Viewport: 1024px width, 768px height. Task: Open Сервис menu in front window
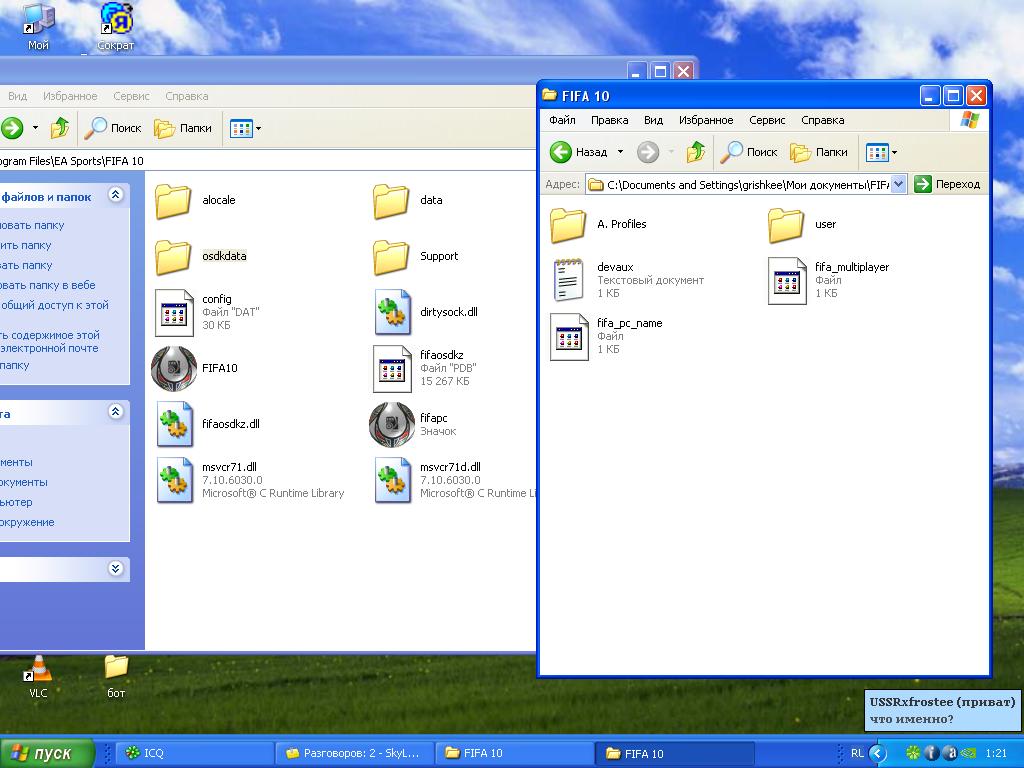(x=767, y=120)
